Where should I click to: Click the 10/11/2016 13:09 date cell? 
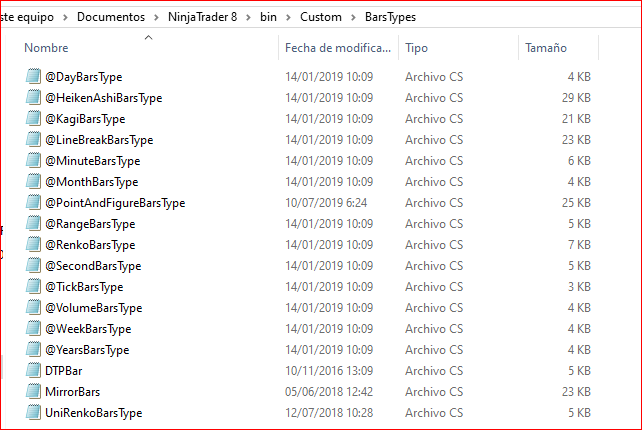(329, 371)
